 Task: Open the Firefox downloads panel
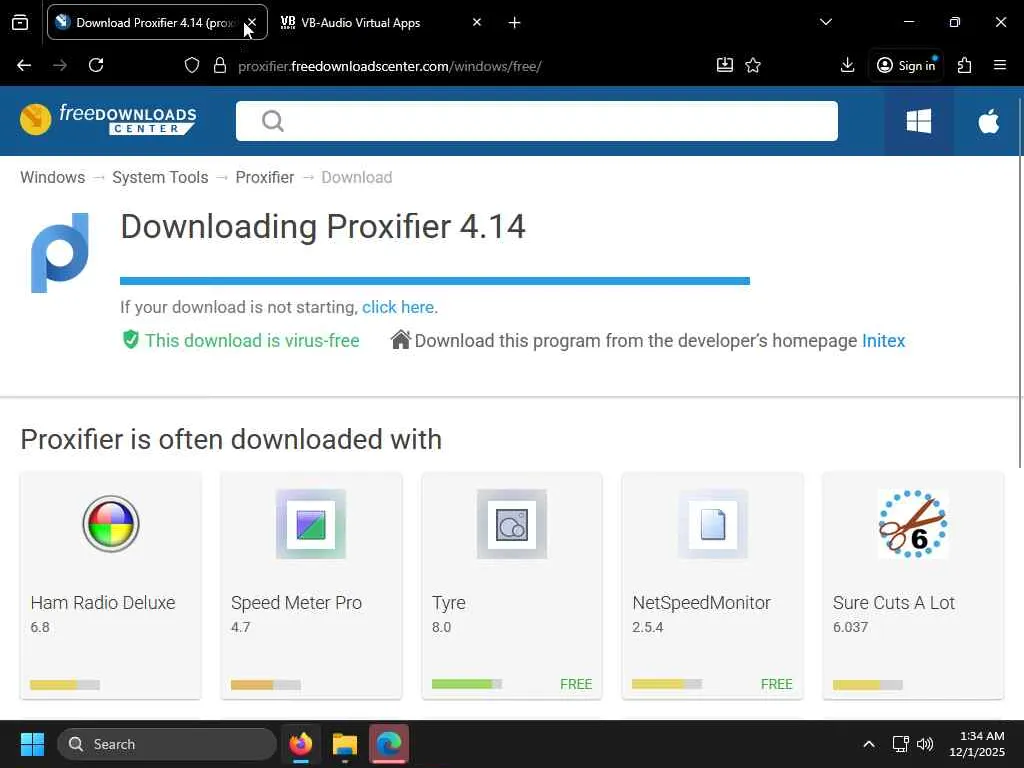848,65
